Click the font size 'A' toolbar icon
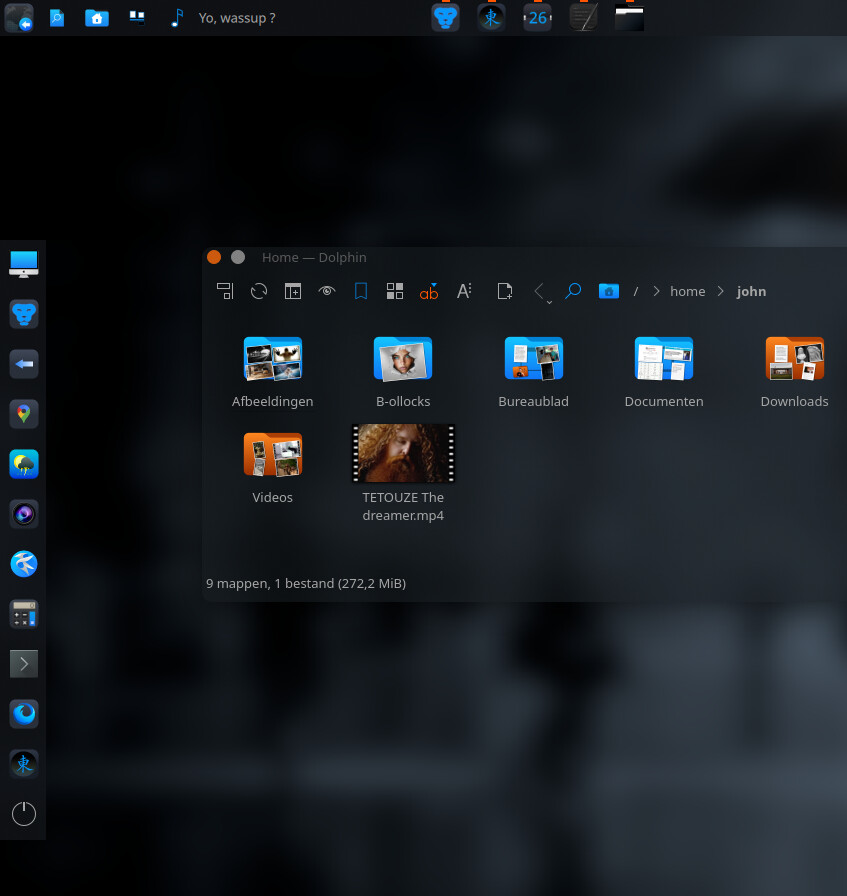The height and width of the screenshot is (896, 847). click(x=464, y=291)
